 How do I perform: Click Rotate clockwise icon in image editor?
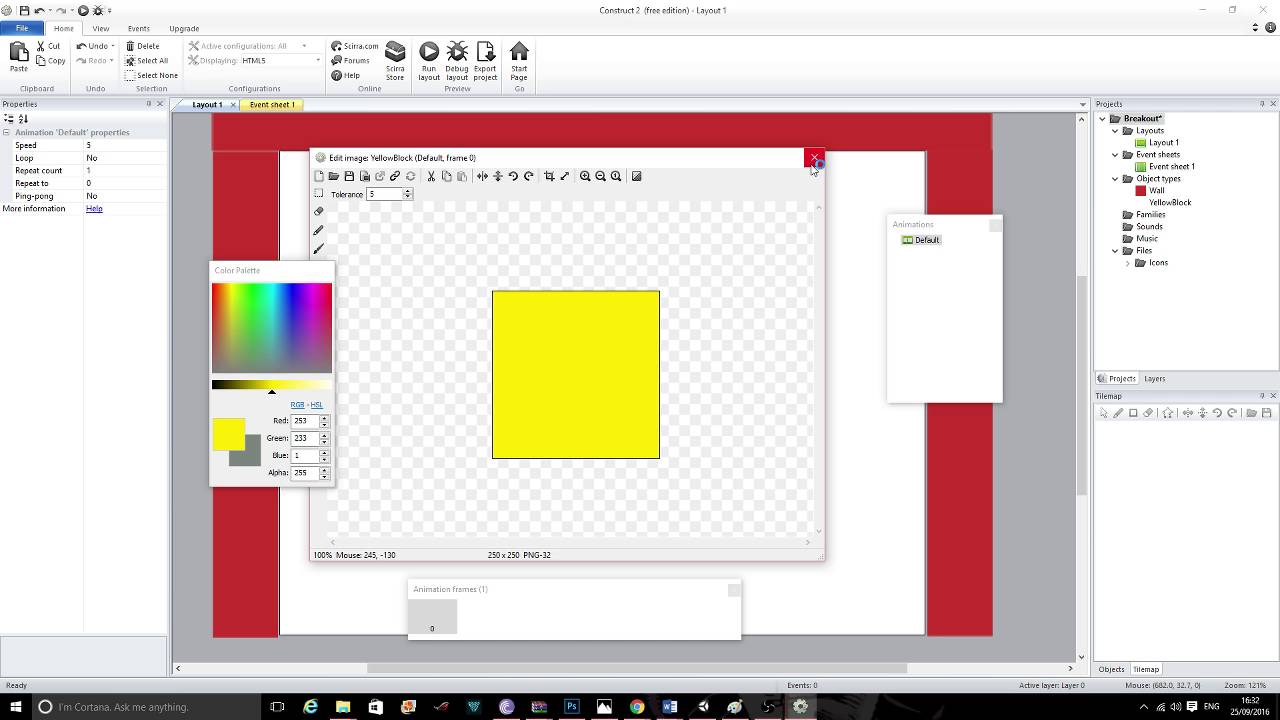point(528,176)
